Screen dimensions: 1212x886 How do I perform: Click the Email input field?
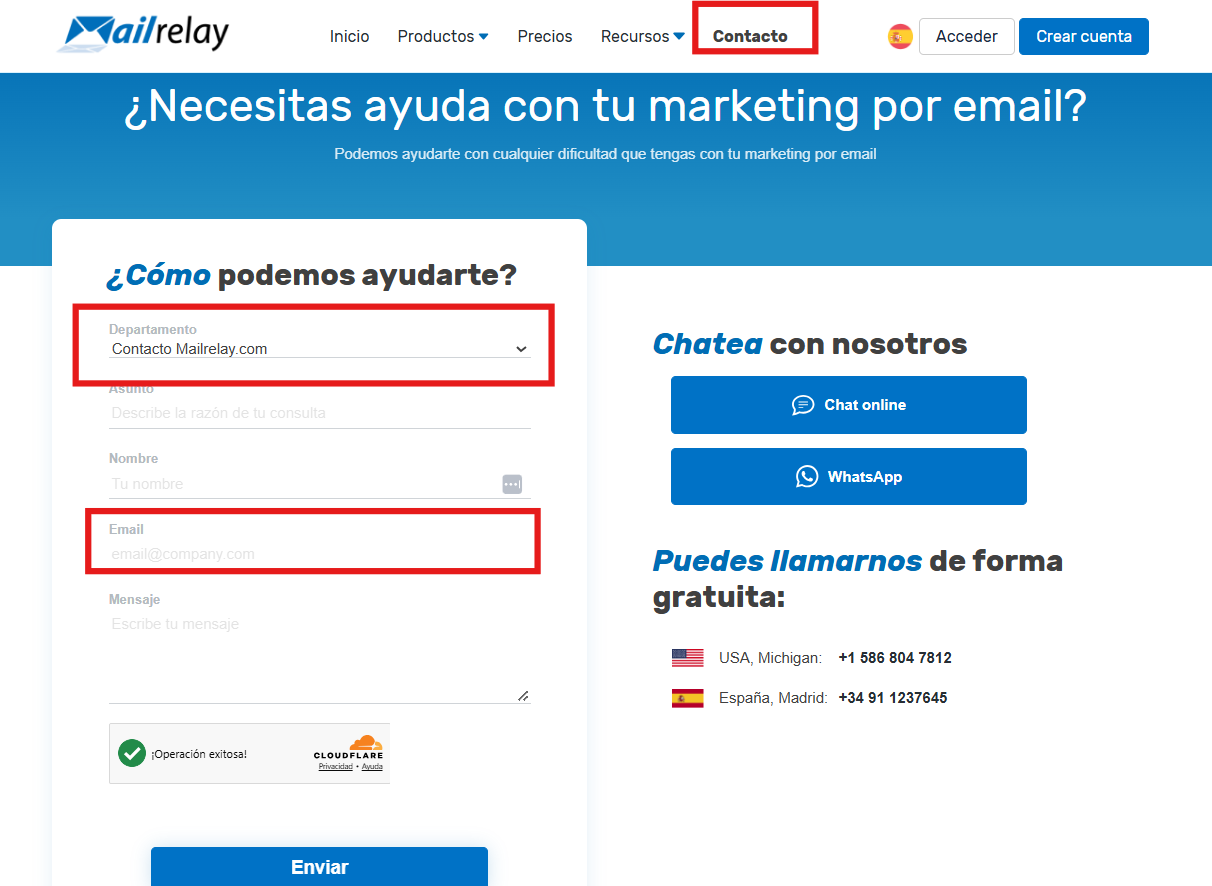[320, 554]
